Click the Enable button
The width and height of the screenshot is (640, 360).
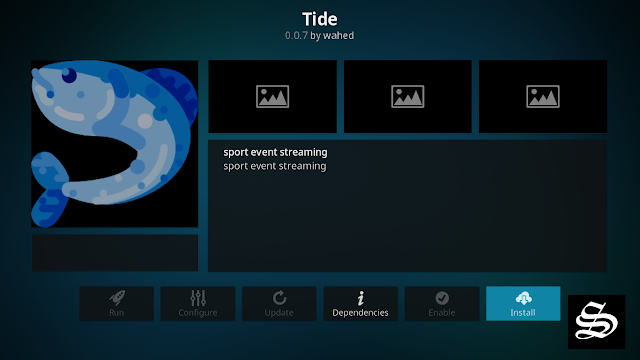coord(442,303)
